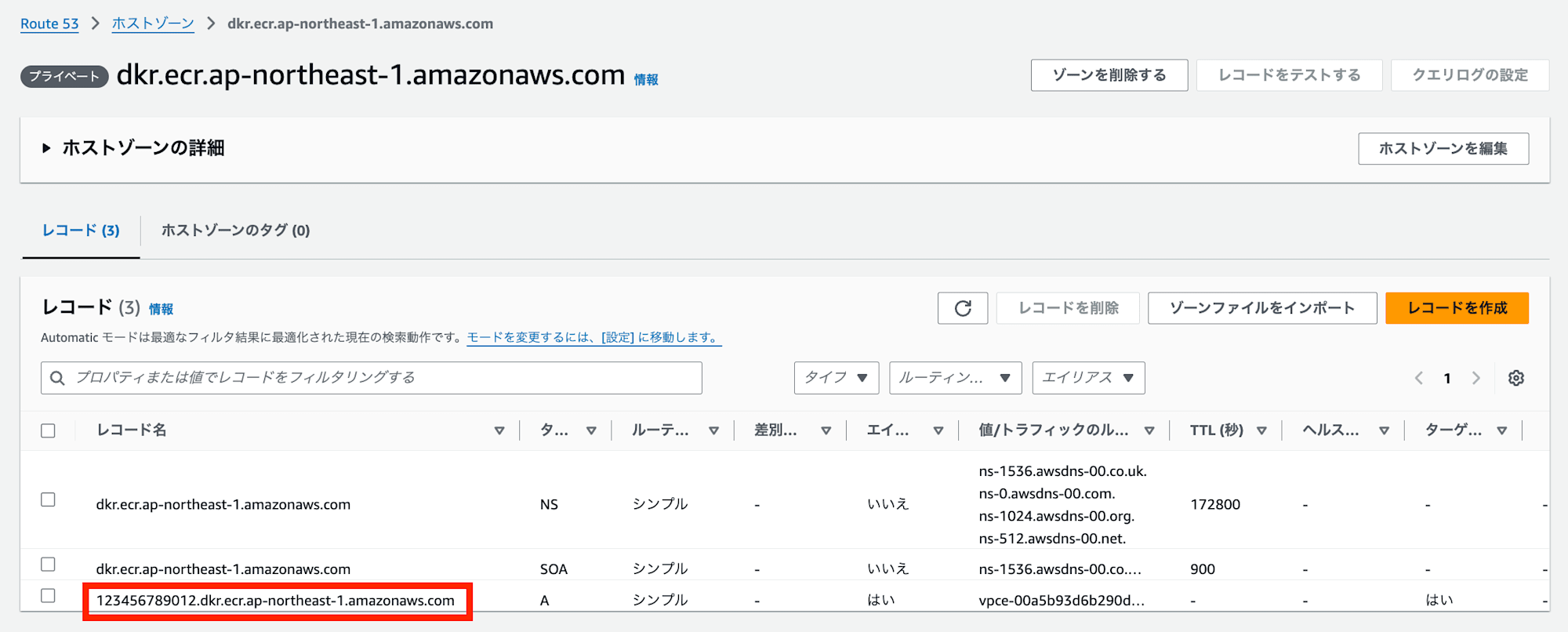Follow the モードを変更するには settings link
The width and height of the screenshot is (1568, 632).
coord(593,337)
